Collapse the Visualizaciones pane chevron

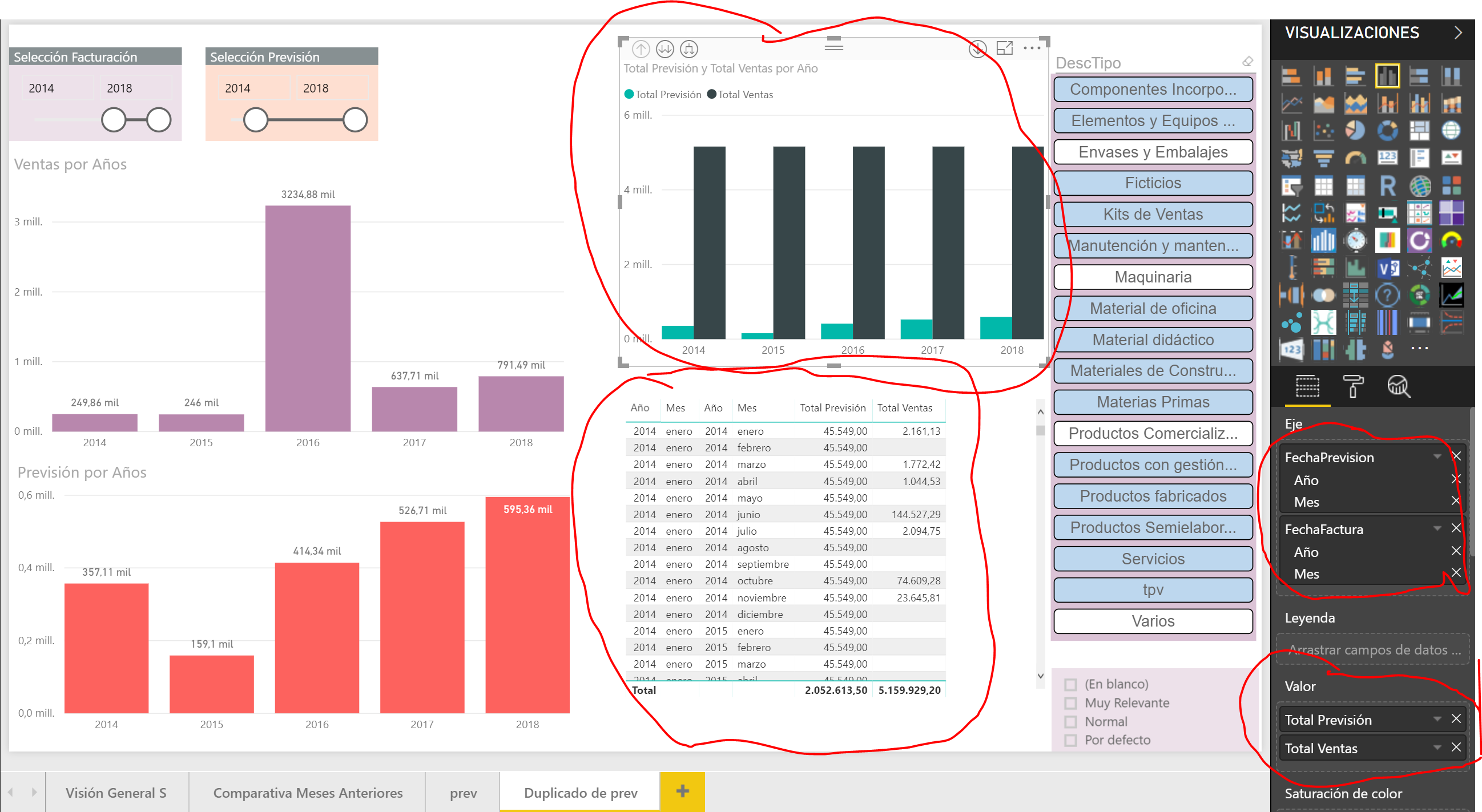pos(1458,33)
